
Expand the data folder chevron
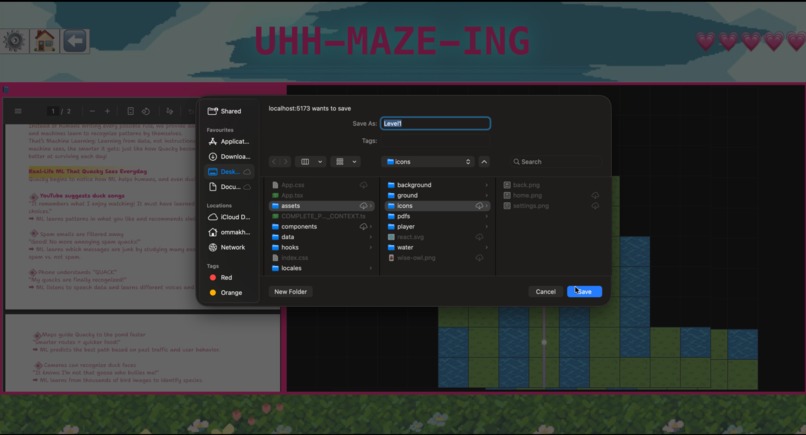pos(370,237)
